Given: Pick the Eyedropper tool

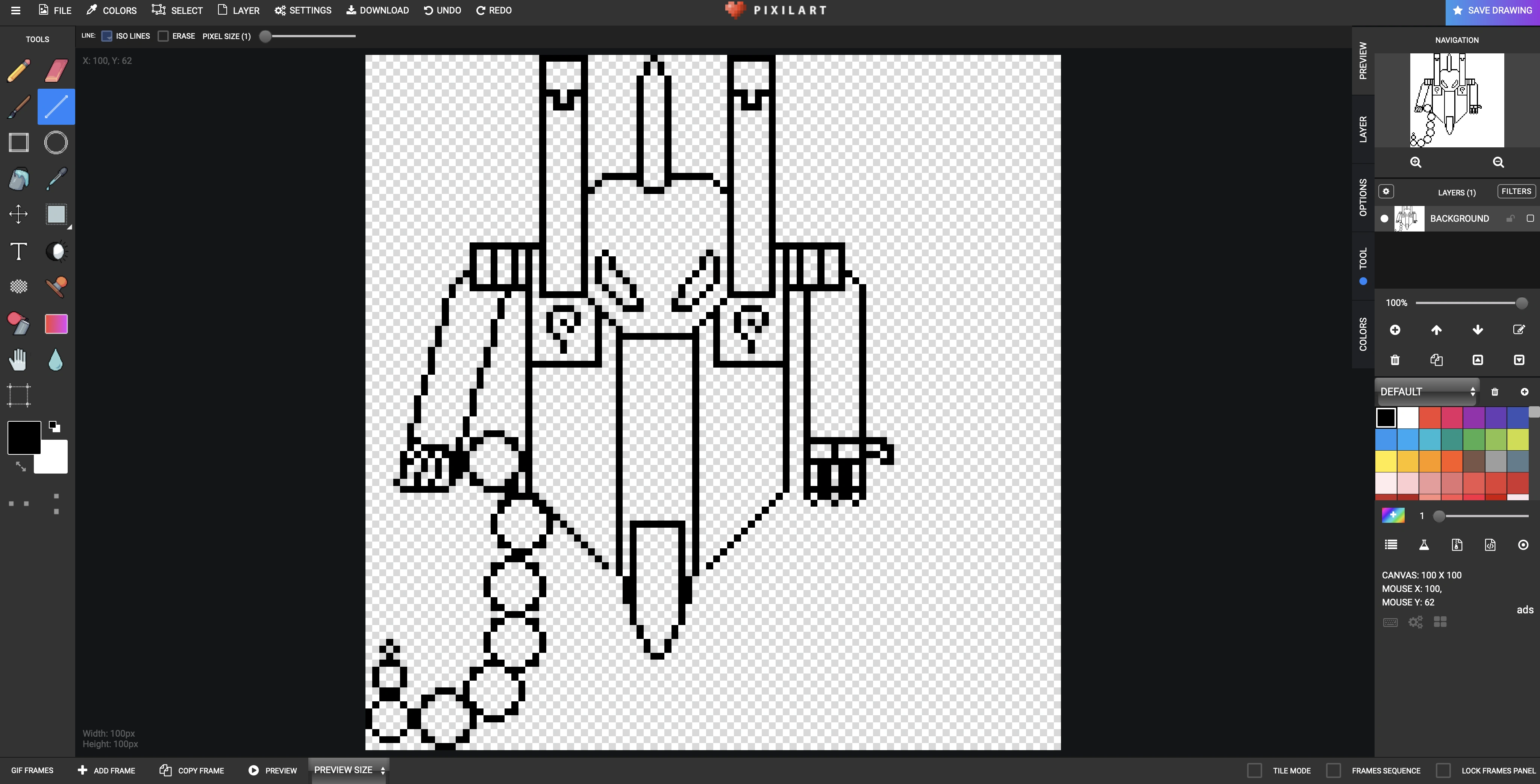Looking at the screenshot, I should point(56,178).
